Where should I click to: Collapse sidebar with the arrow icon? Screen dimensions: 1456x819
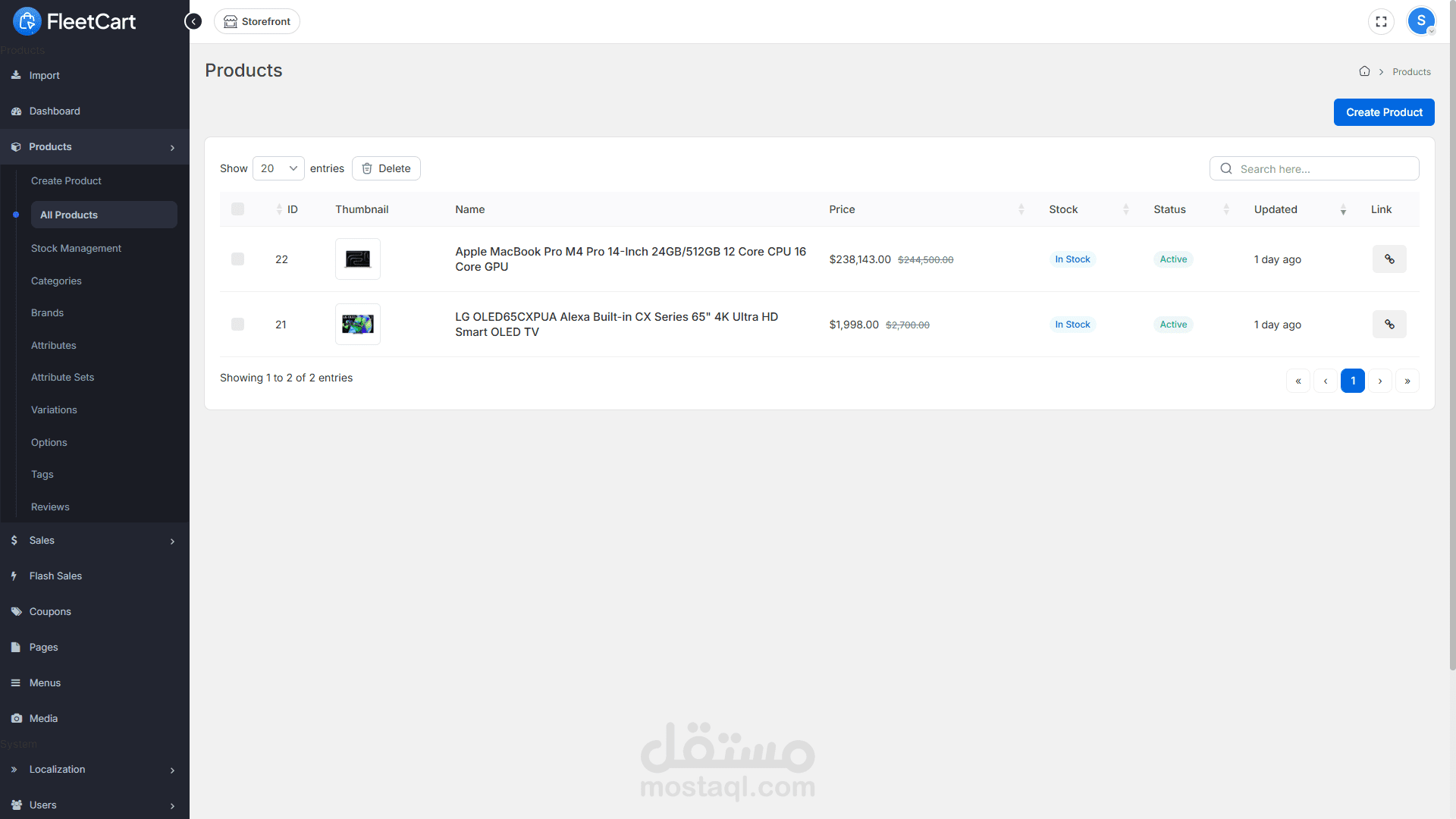[193, 21]
